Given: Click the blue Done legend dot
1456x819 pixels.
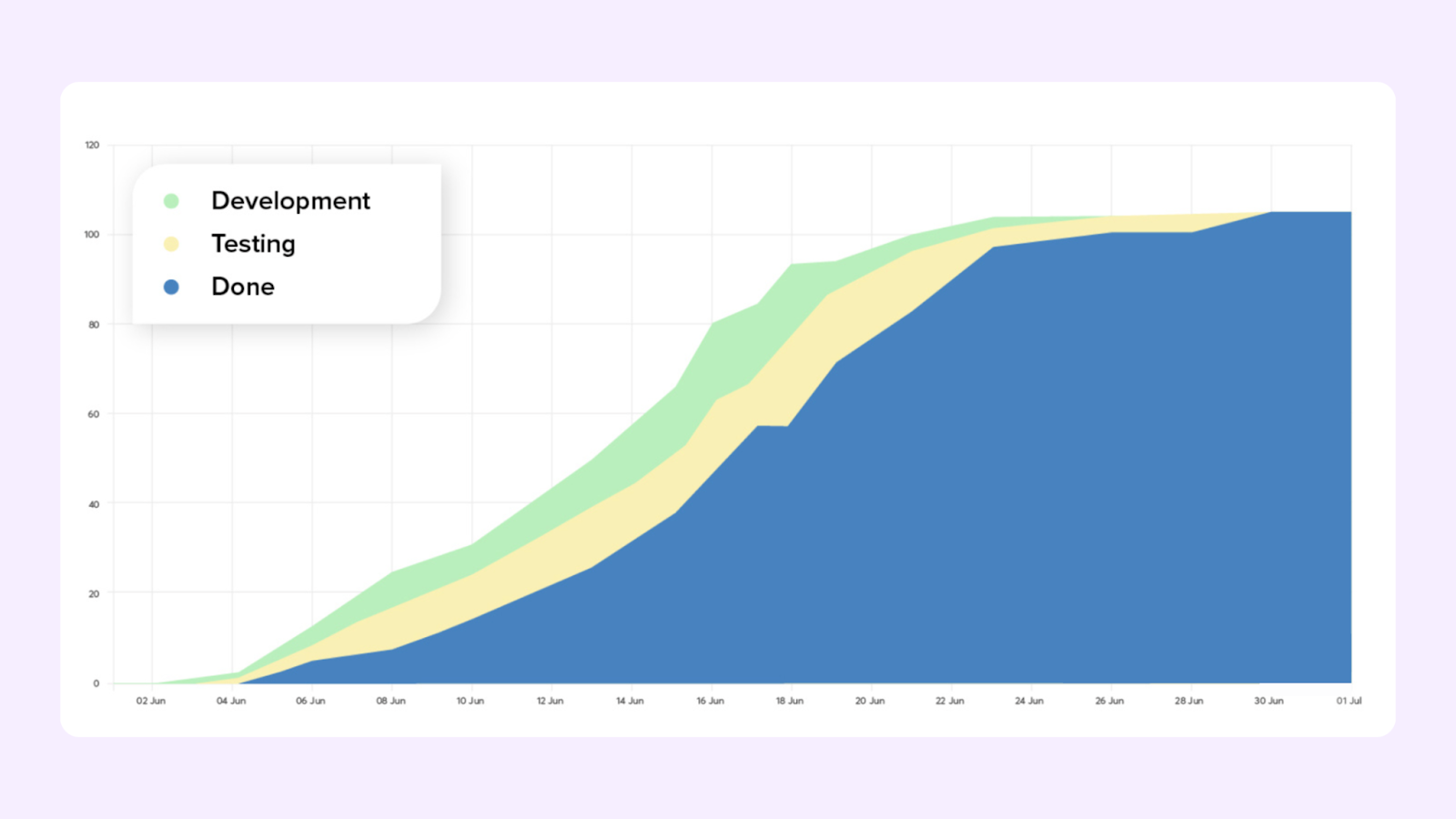Looking at the screenshot, I should 171,287.
